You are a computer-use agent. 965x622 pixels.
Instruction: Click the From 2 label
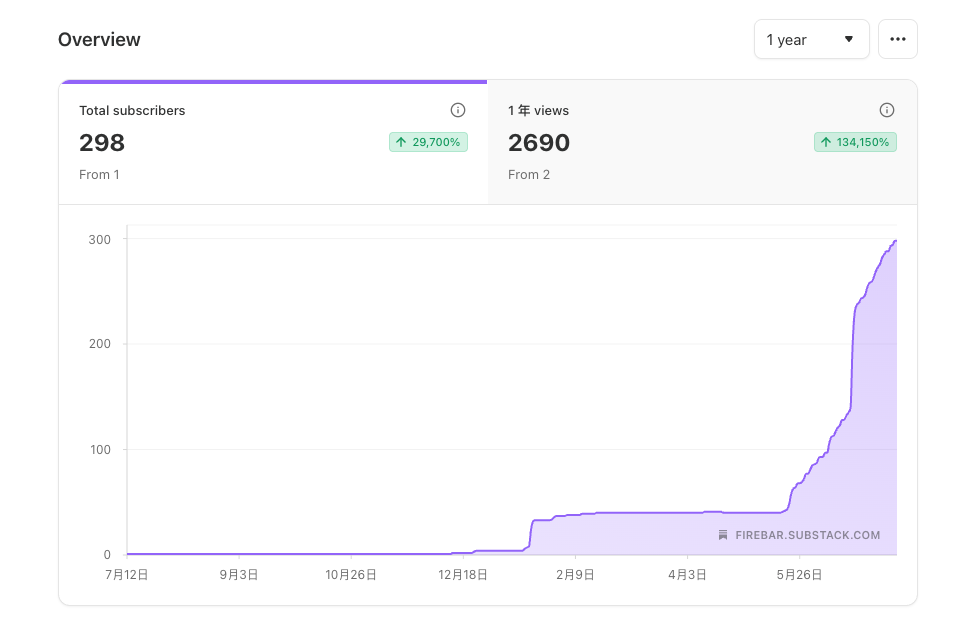529,175
